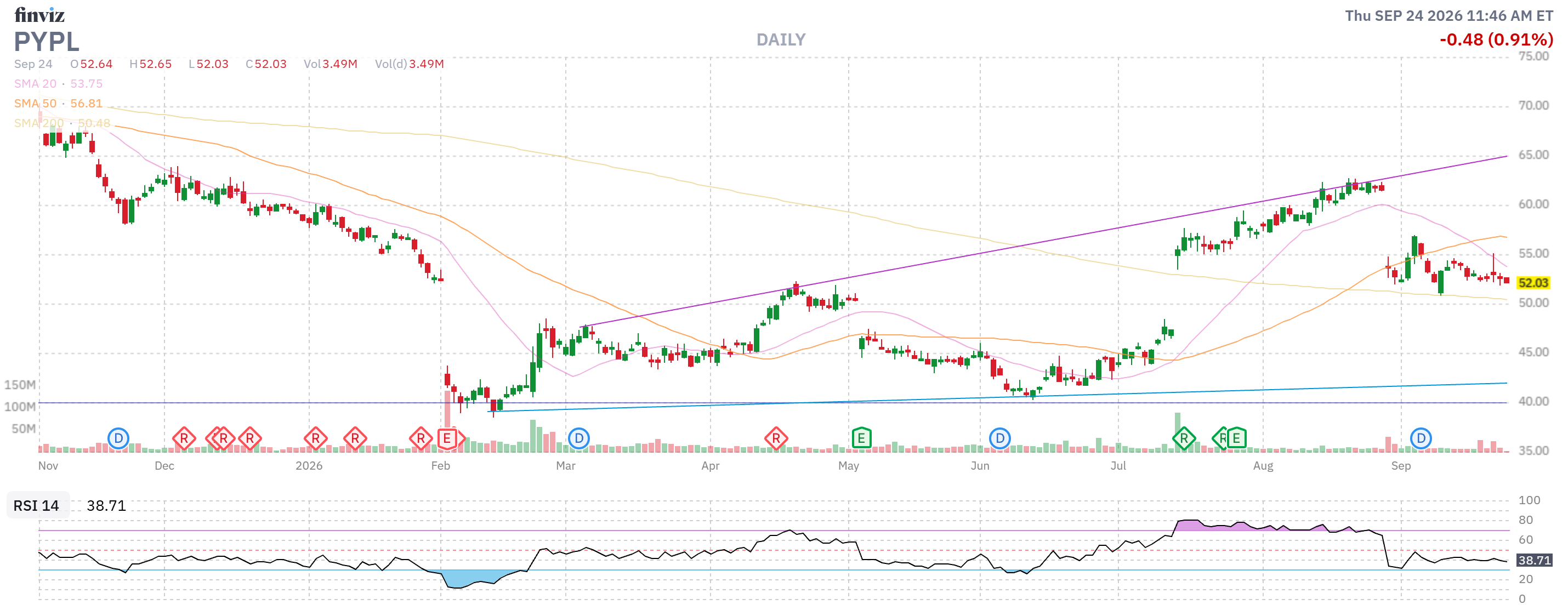Click the May month label on the time axis
1568x616 pixels.
tap(849, 466)
